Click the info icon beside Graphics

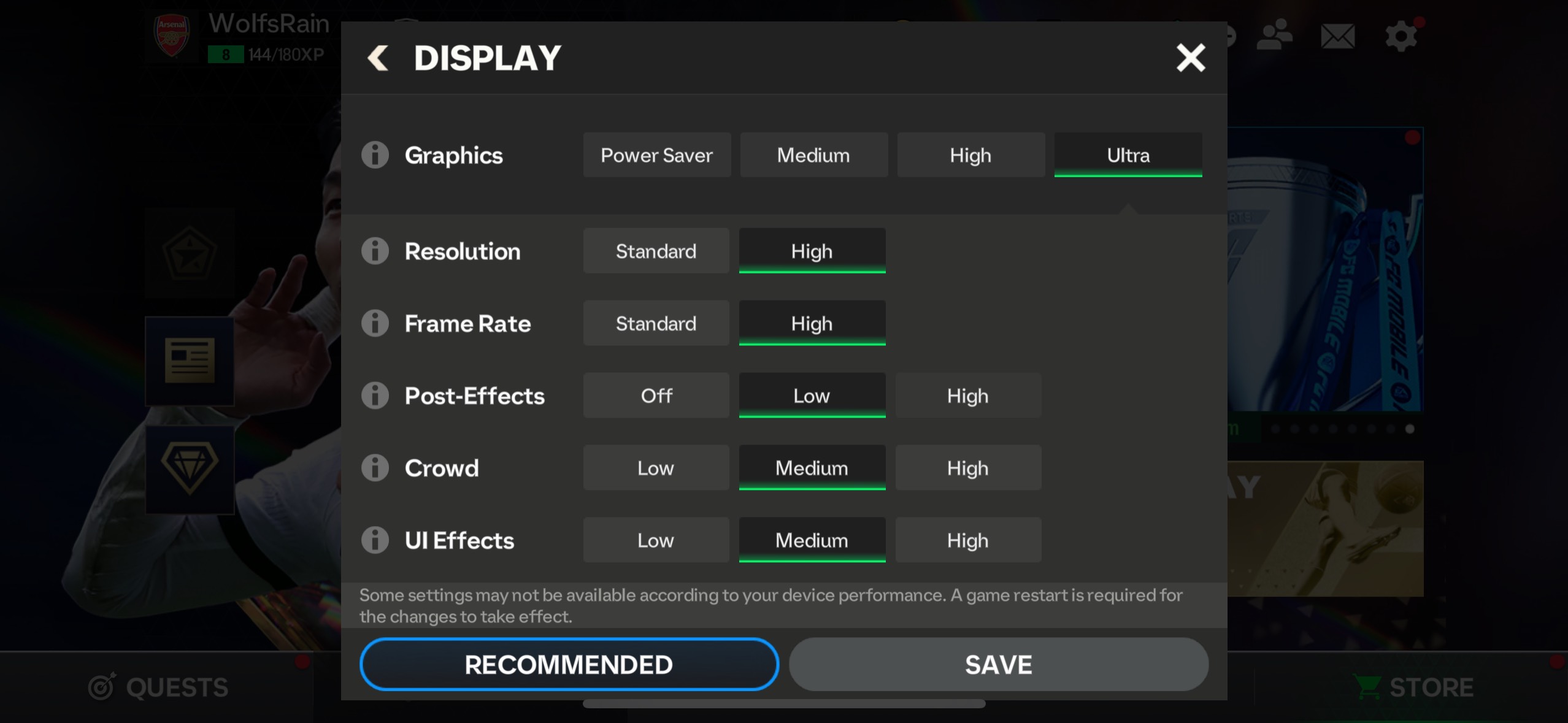pos(375,155)
